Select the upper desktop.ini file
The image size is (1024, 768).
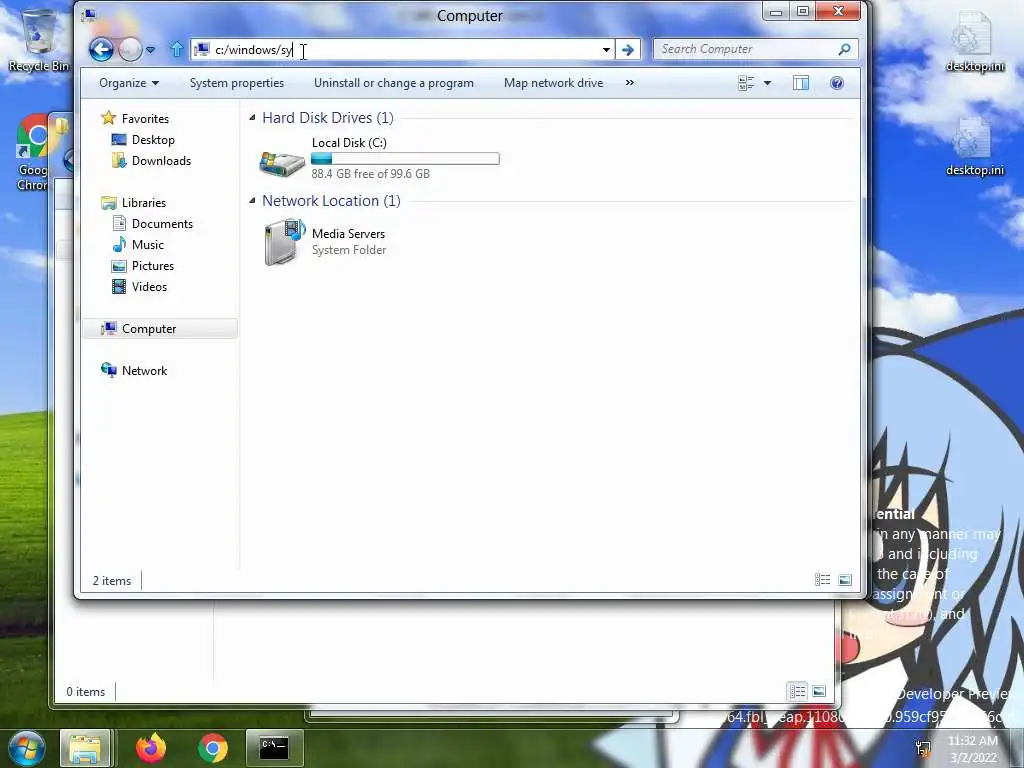[x=974, y=40]
